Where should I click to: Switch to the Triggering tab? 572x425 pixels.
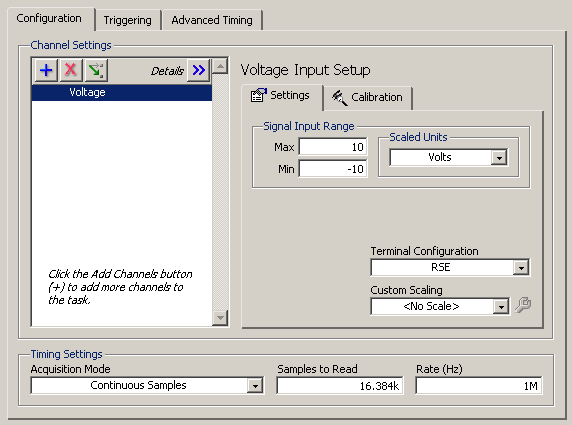[x=127, y=20]
